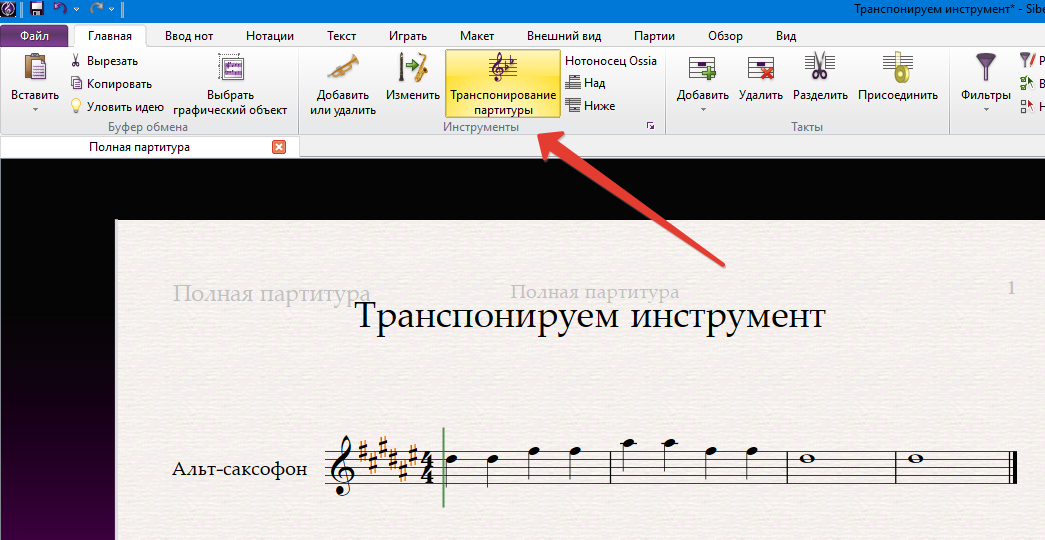Click the Save floppy disk icon
Screen dimensions: 1045x540
pos(37,9)
